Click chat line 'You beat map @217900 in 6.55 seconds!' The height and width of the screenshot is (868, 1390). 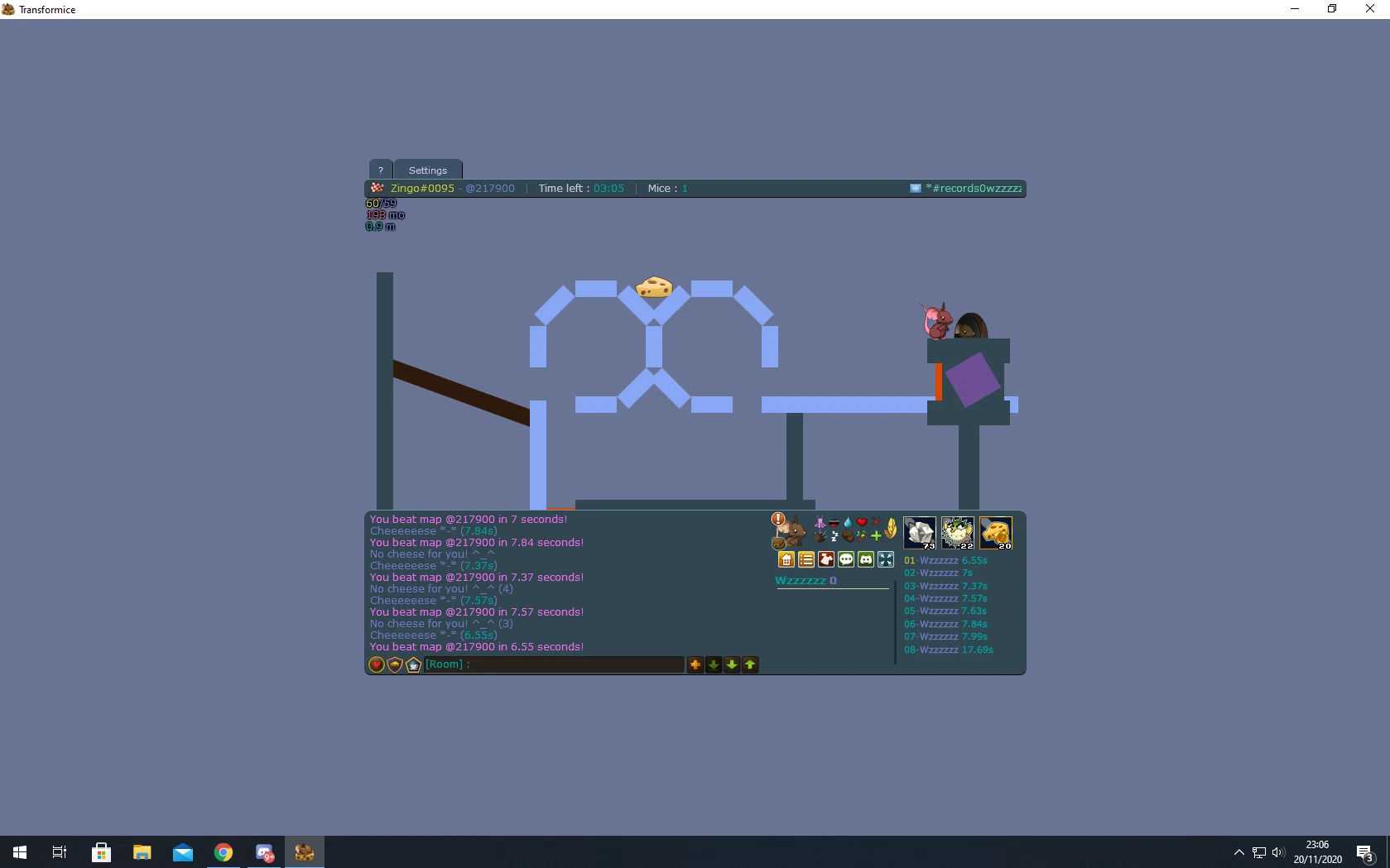click(477, 647)
